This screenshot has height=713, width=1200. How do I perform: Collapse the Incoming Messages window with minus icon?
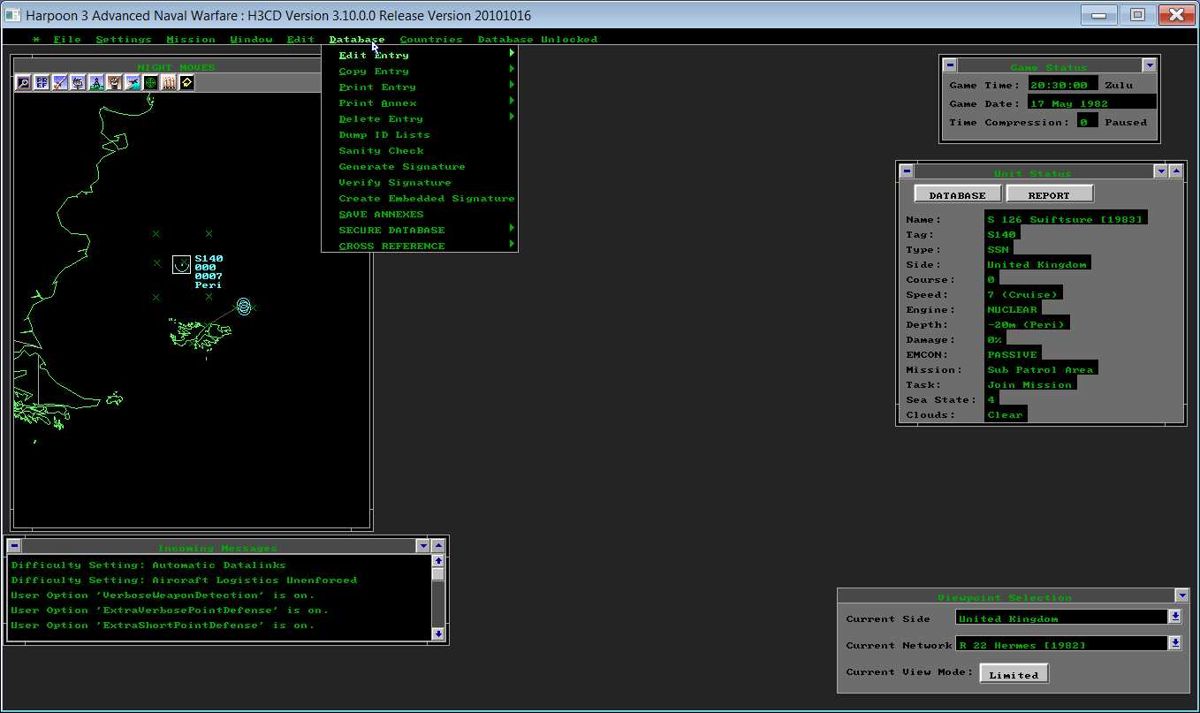point(14,546)
